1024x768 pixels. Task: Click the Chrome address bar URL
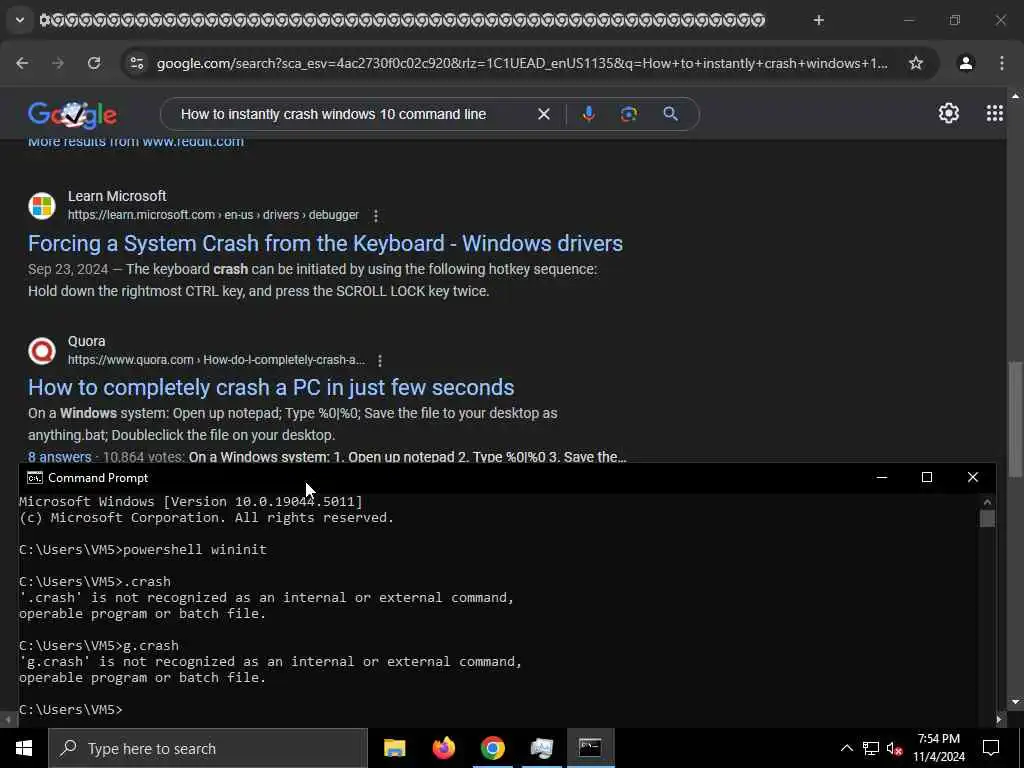click(x=522, y=63)
